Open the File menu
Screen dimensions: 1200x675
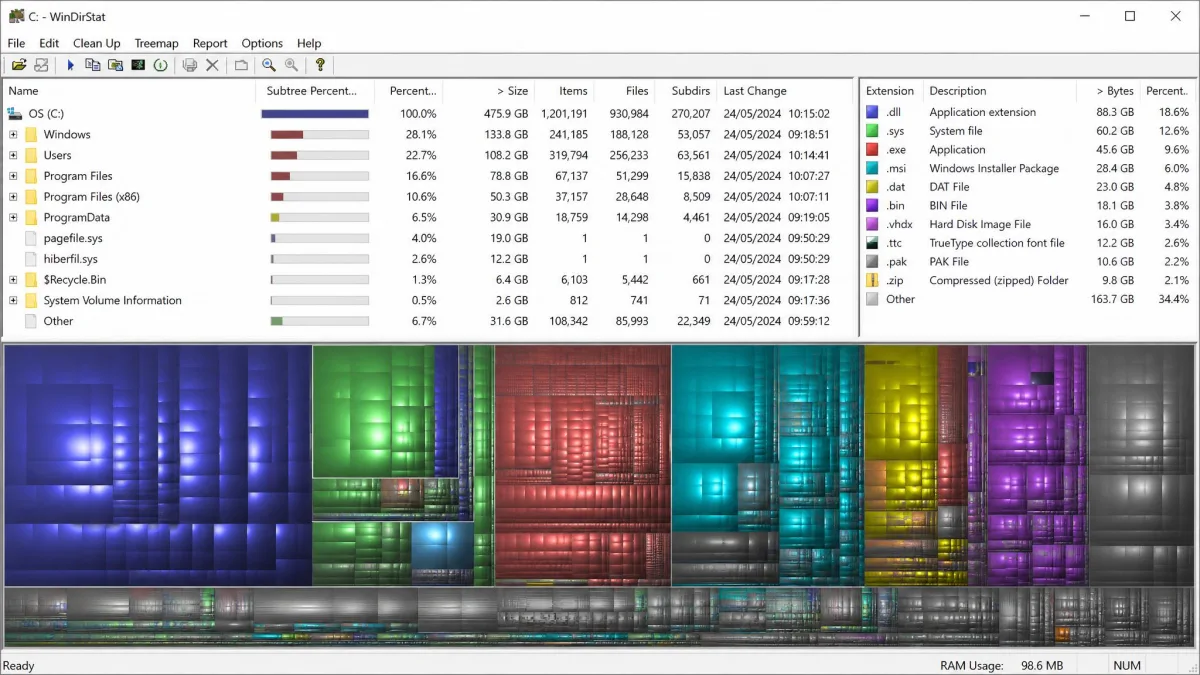16,43
